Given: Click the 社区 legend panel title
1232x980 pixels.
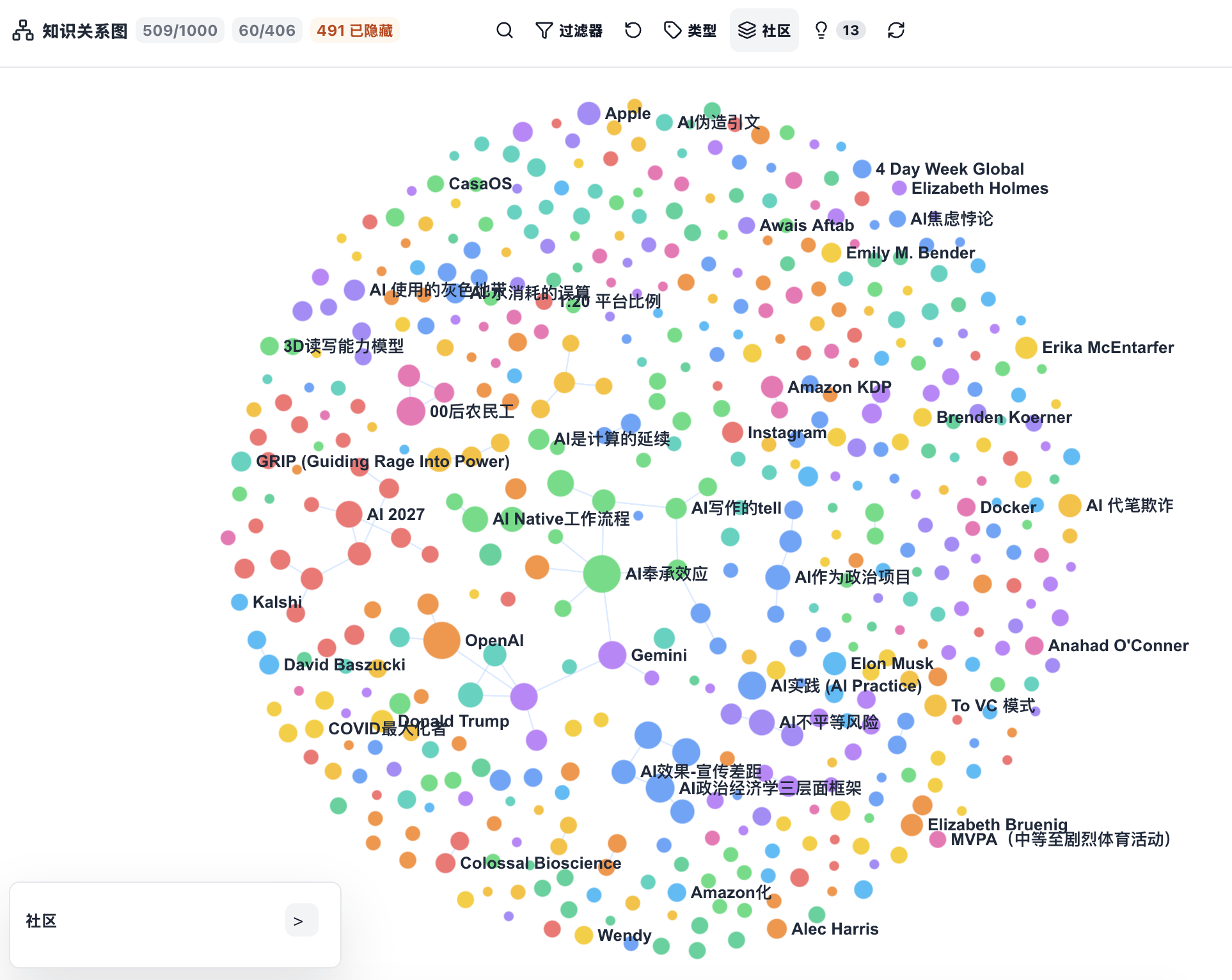Looking at the screenshot, I should coord(41,921).
